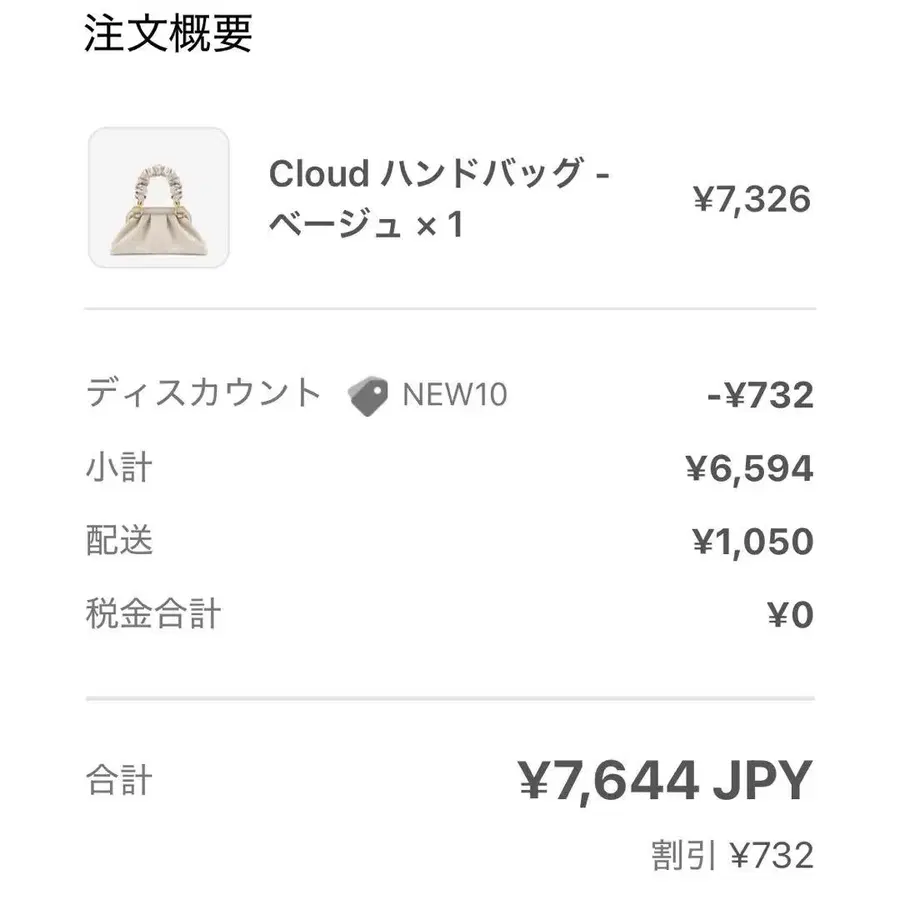
Task: Click the 割引 ¥732 savings text
Action: 732,856
